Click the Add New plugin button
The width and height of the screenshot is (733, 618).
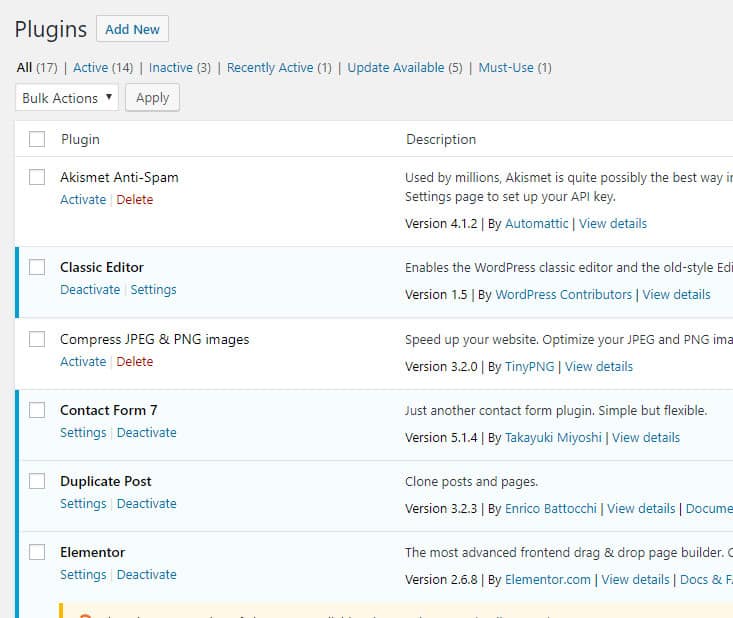(x=132, y=29)
